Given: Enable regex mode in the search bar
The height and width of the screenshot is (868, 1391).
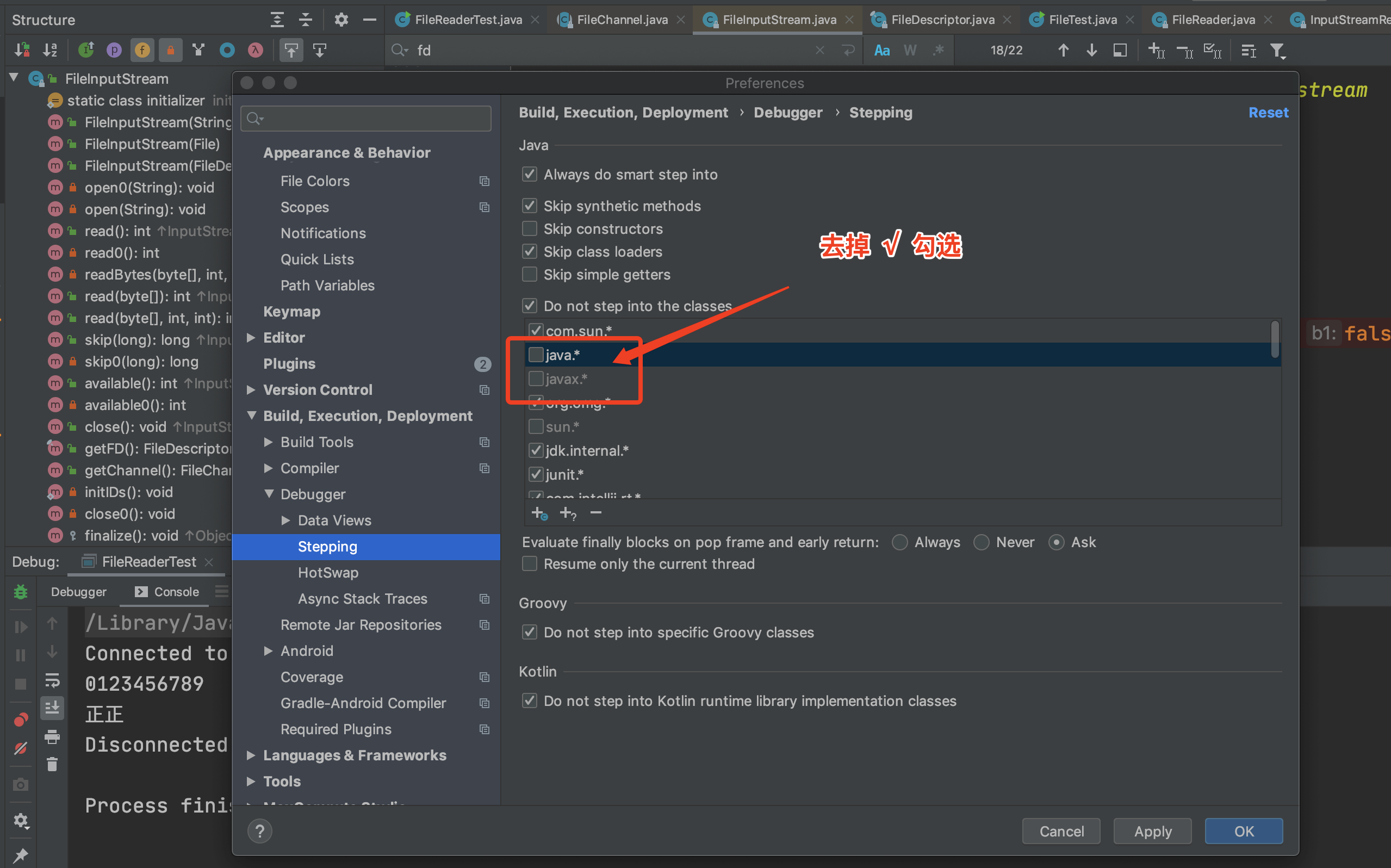Looking at the screenshot, I should [x=939, y=50].
